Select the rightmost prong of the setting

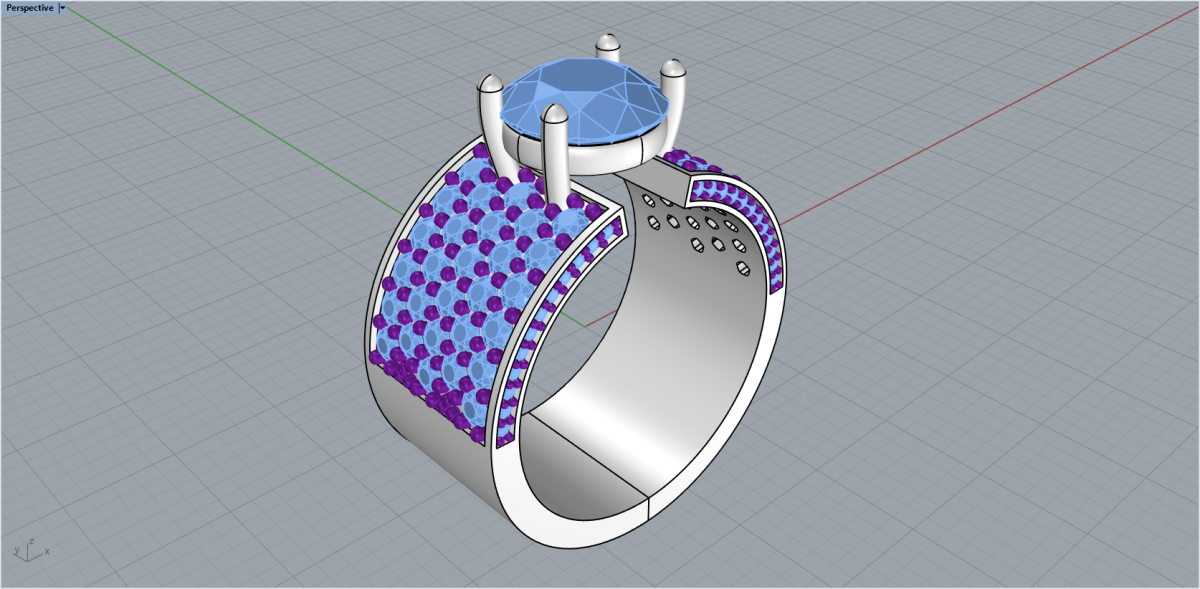pos(672,100)
